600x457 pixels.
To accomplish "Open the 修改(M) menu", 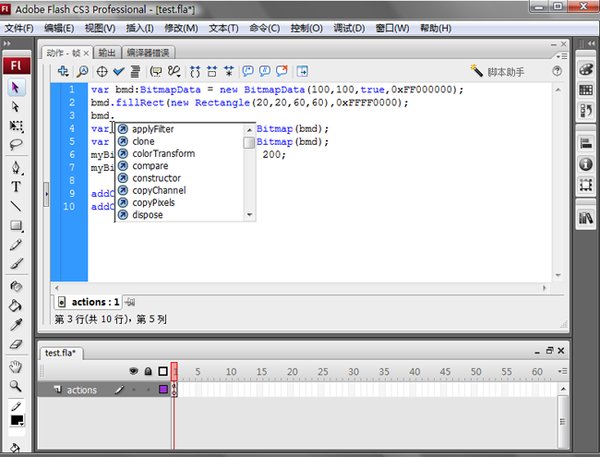I will pos(181,28).
